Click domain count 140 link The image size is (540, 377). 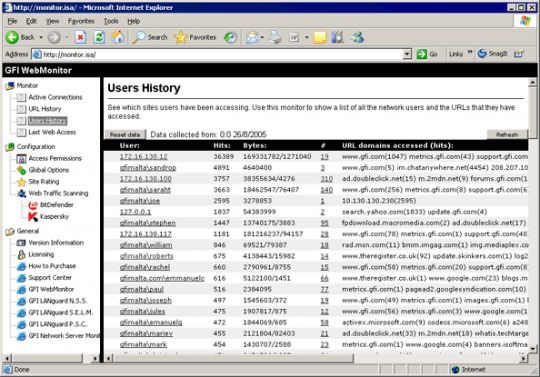pyautogui.click(x=326, y=190)
